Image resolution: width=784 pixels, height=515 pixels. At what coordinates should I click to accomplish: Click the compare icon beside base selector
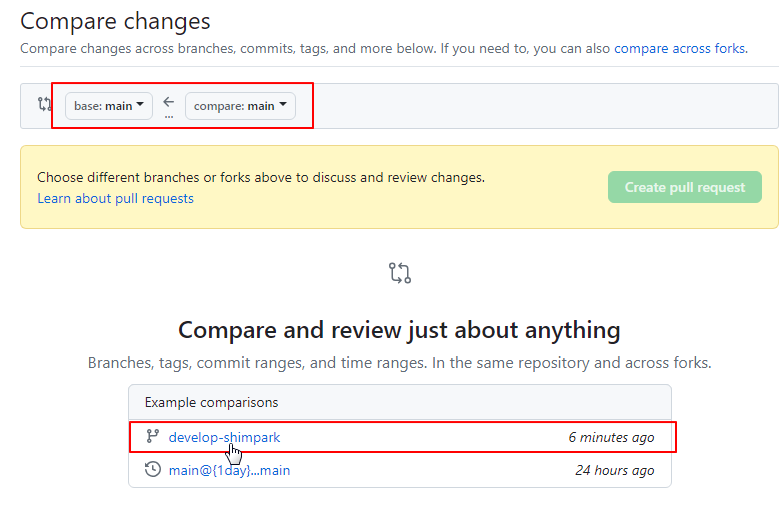pyautogui.click(x=44, y=104)
